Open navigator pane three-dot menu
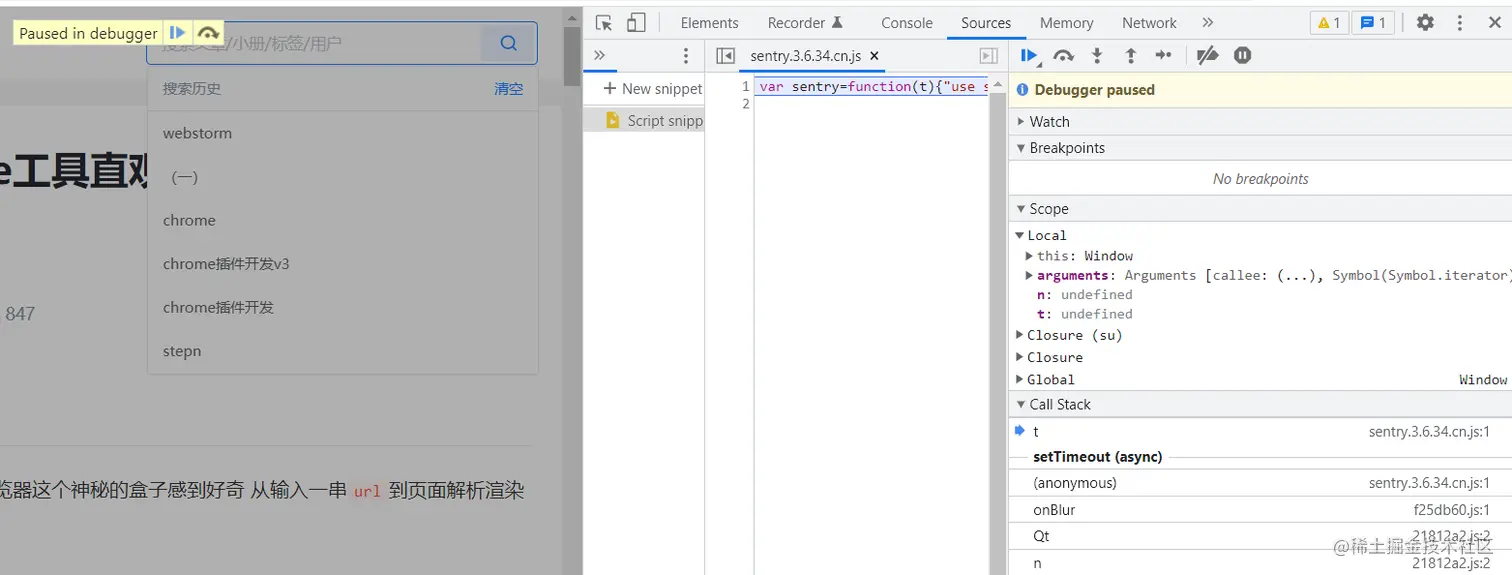This screenshot has width=1512, height=575. pos(686,55)
